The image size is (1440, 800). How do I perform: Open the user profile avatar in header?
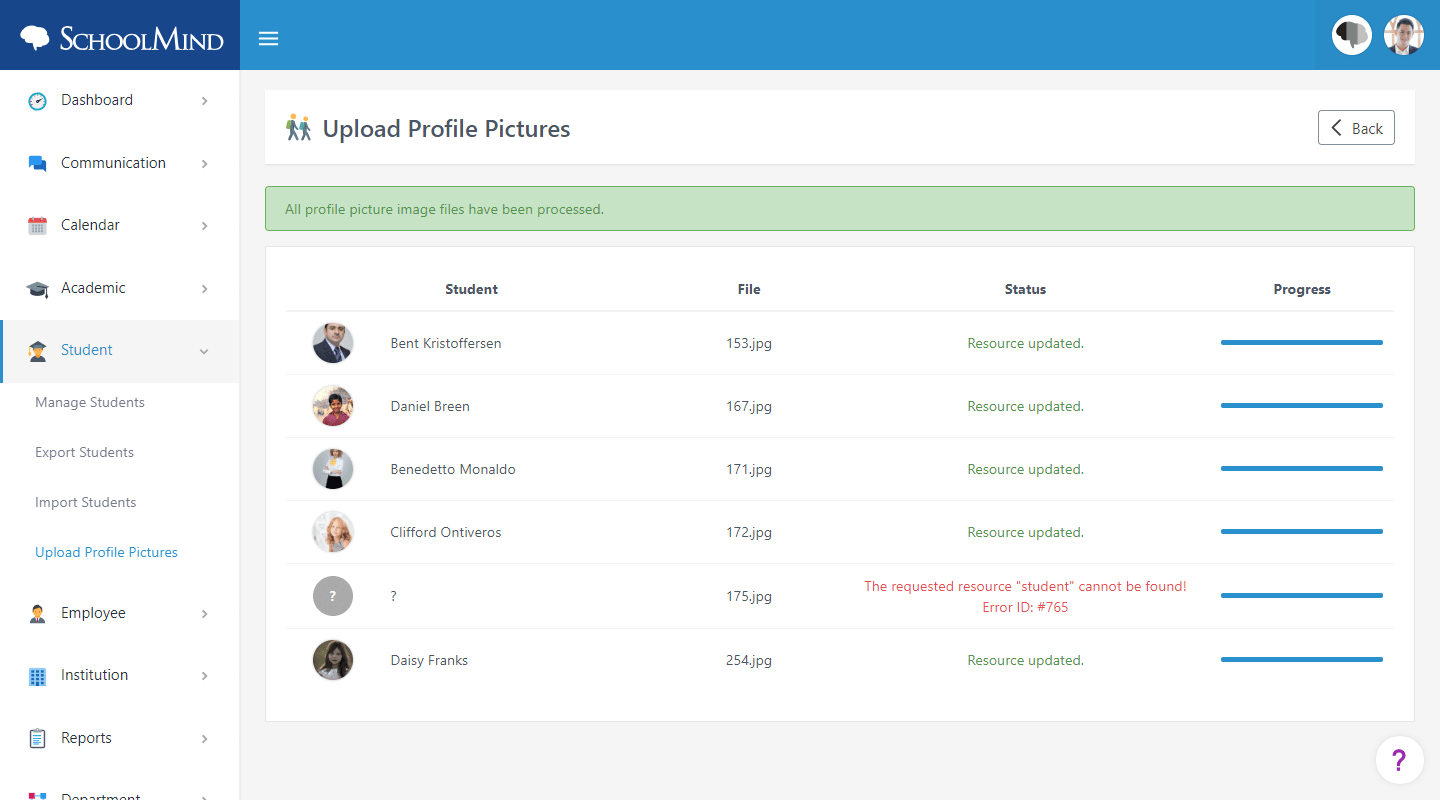1404,35
